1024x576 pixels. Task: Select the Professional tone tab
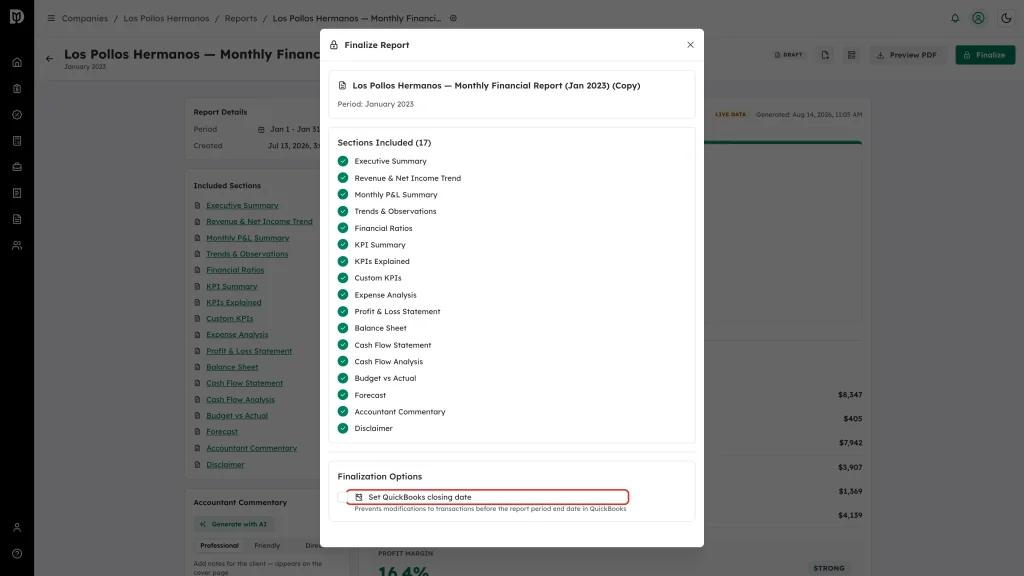tap(219, 545)
